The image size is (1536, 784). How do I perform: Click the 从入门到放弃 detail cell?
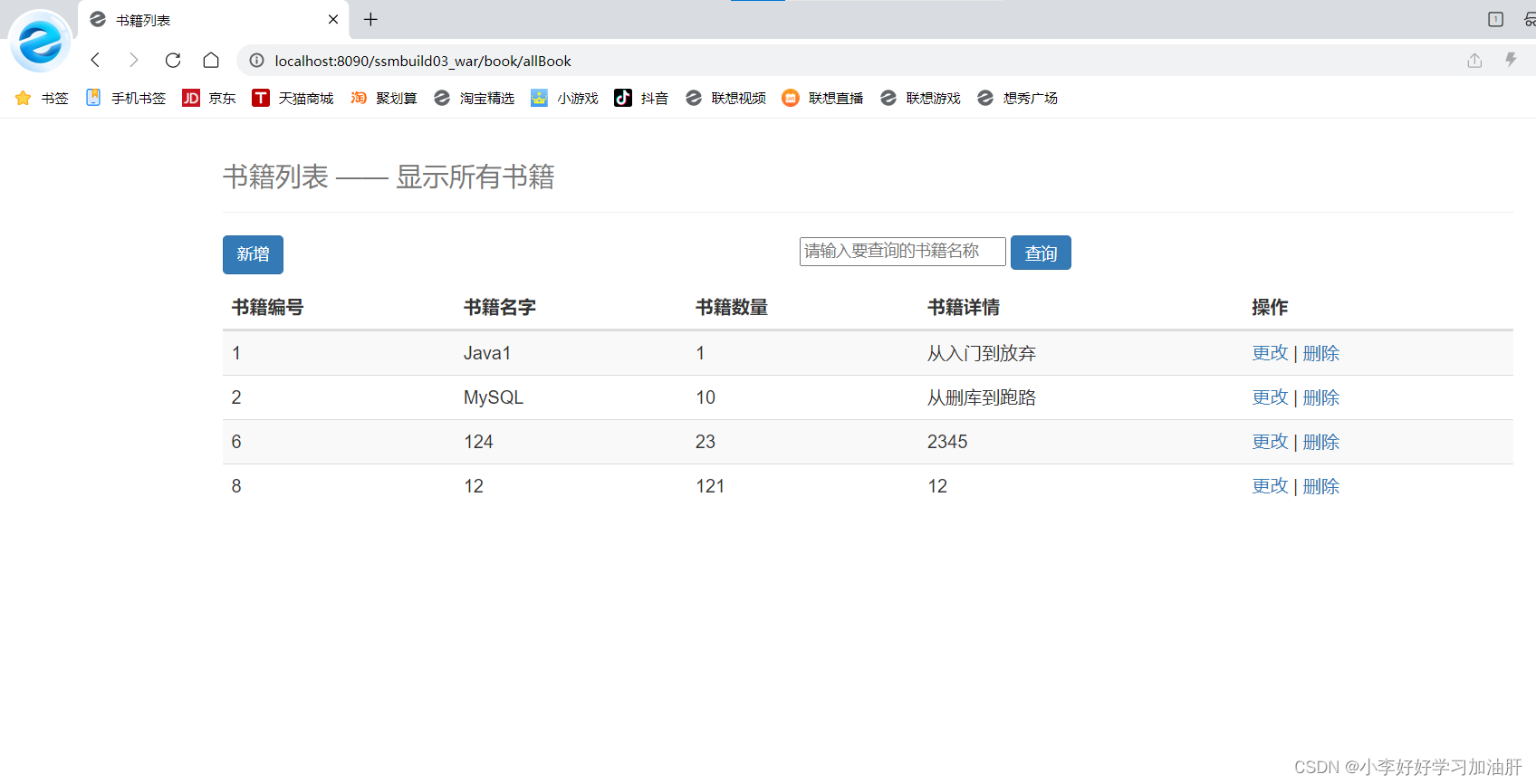(981, 353)
